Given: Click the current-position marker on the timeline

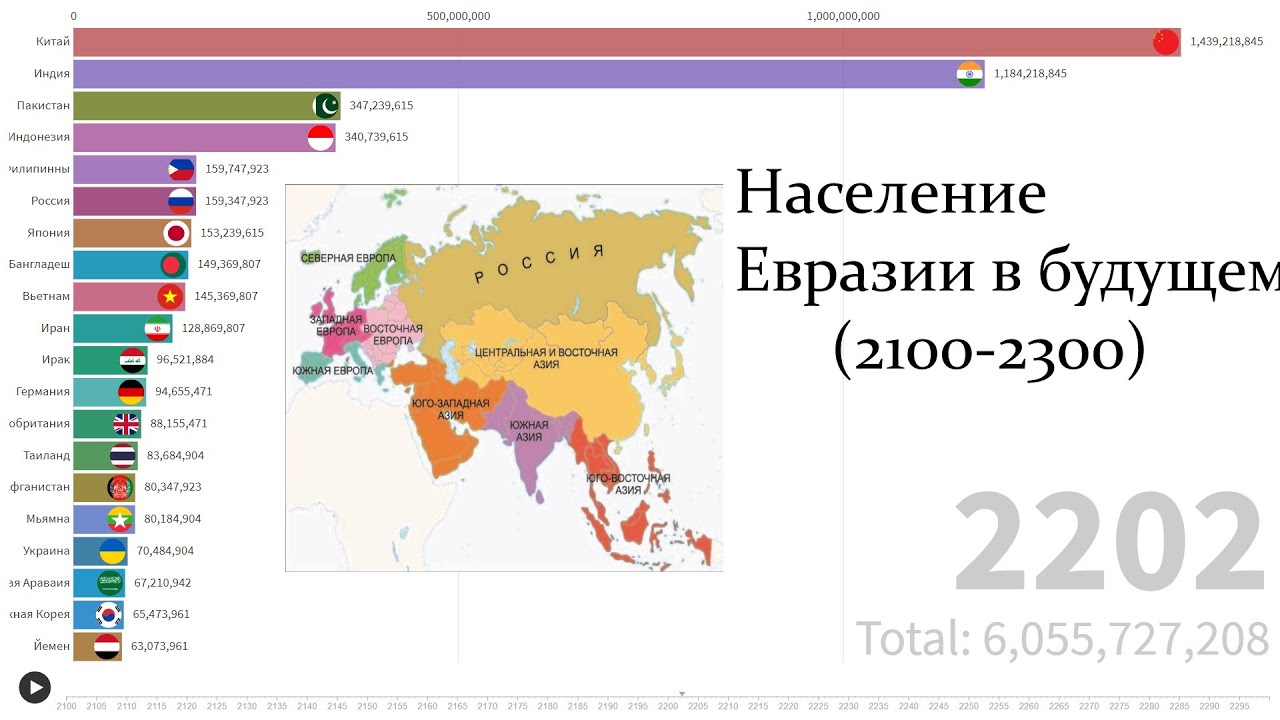Looking at the screenshot, I should click(x=682, y=693).
